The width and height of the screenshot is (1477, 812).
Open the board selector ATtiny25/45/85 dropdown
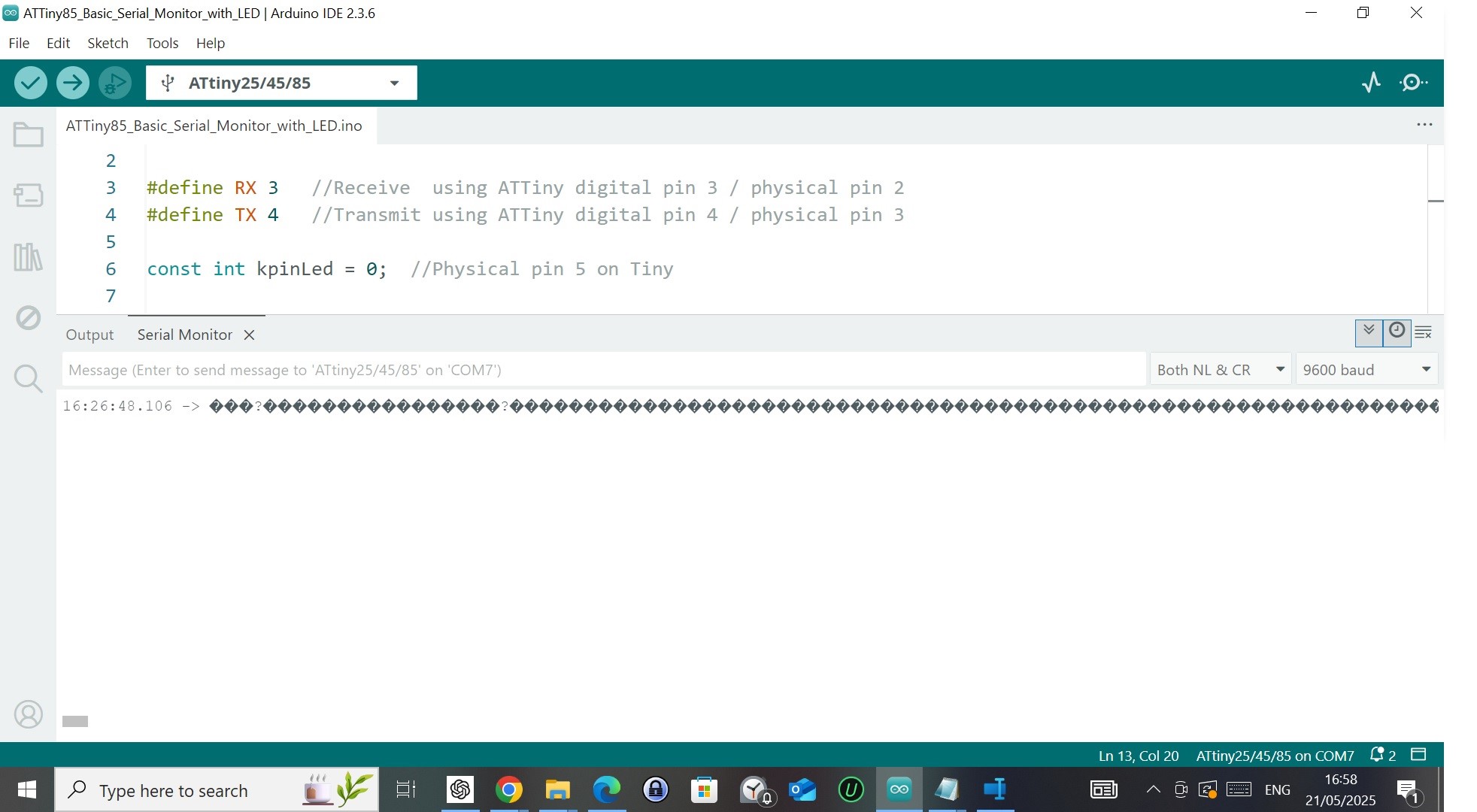tap(282, 83)
